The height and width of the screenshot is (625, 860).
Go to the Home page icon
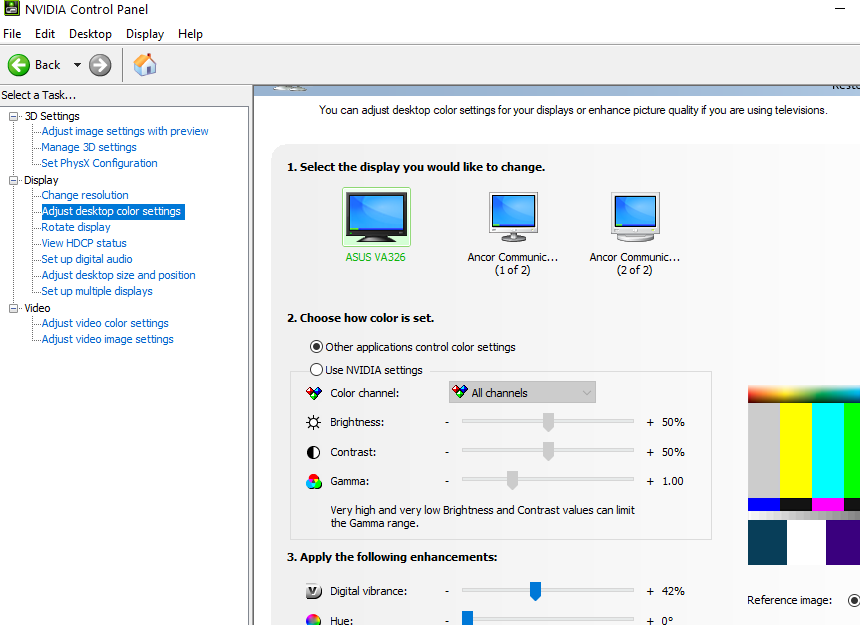[x=145, y=65]
